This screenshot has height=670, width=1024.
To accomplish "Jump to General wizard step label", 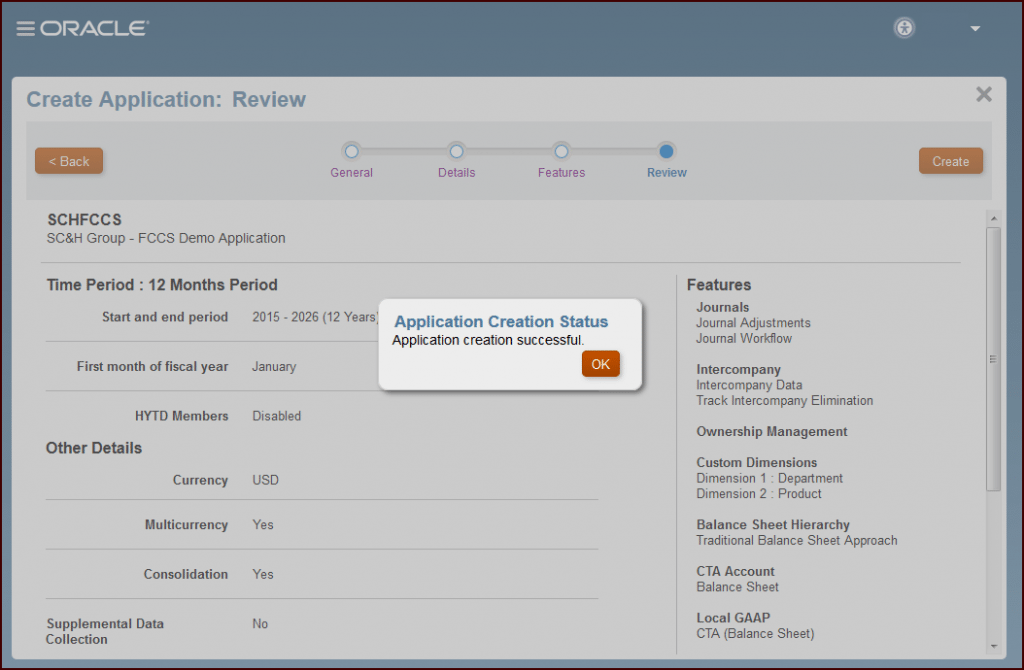I will tap(351, 172).
